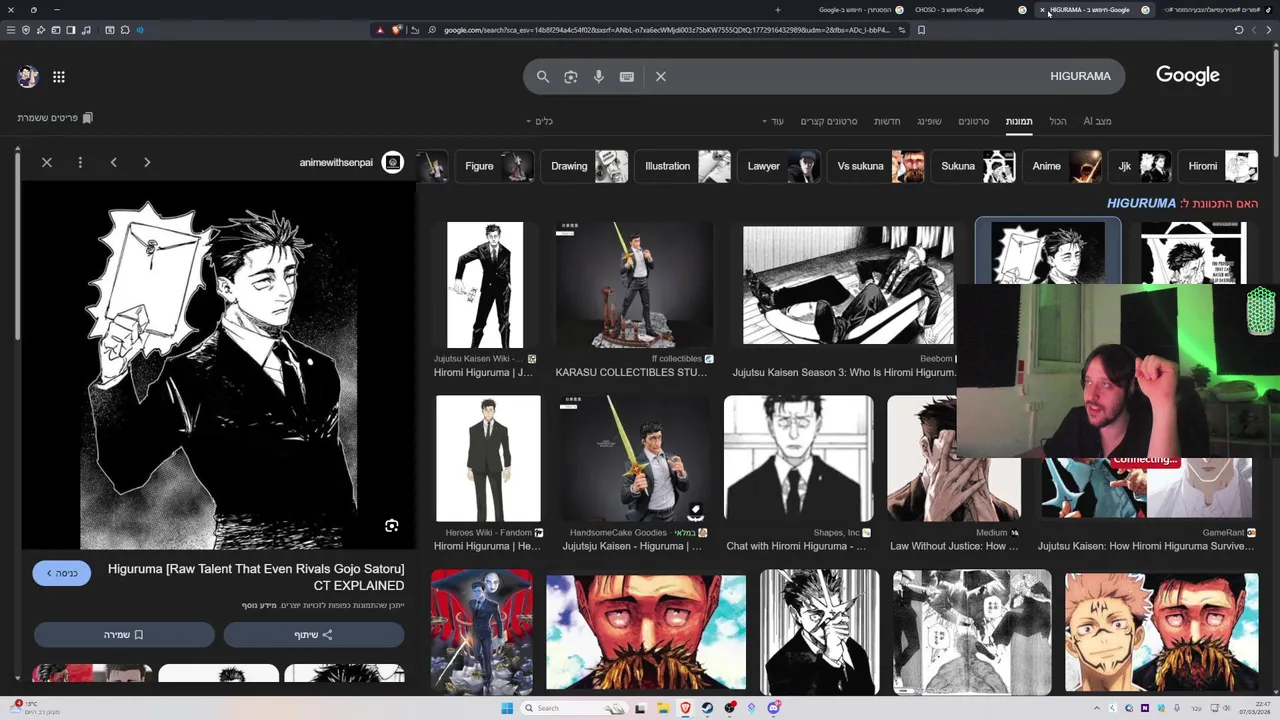Image resolution: width=1280 pixels, height=720 pixels.
Task: Click the browser address bar URL
Action: [x=666, y=30]
